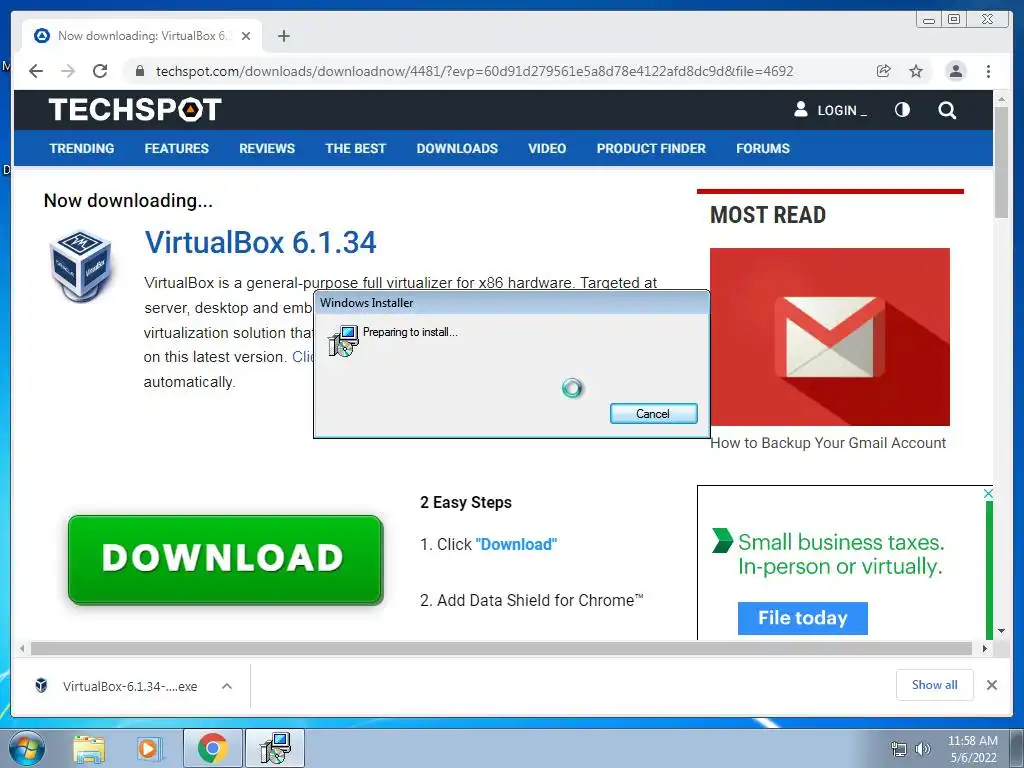Open PRODUCT FINDER page
Viewport: 1024px width, 768px height.
[651, 148]
